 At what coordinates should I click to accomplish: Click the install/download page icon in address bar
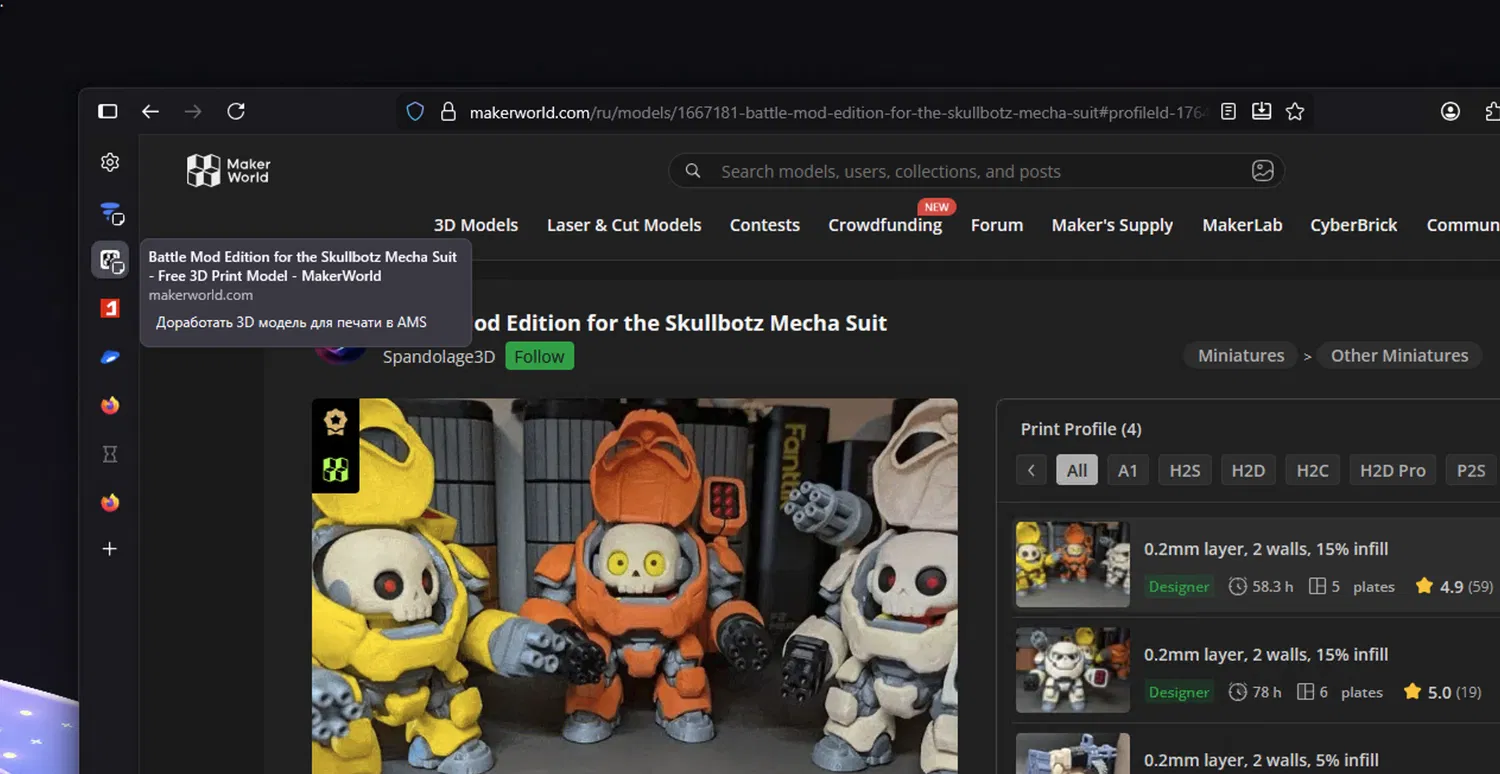coord(1262,112)
